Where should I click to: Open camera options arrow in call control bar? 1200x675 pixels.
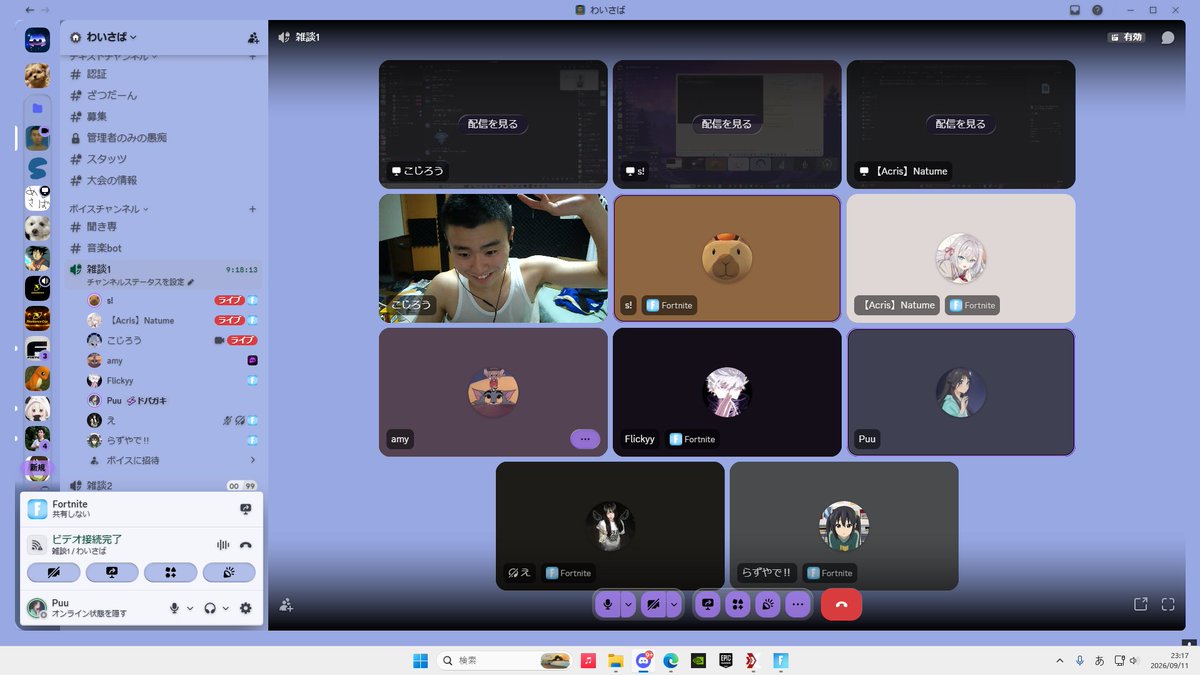tap(674, 604)
